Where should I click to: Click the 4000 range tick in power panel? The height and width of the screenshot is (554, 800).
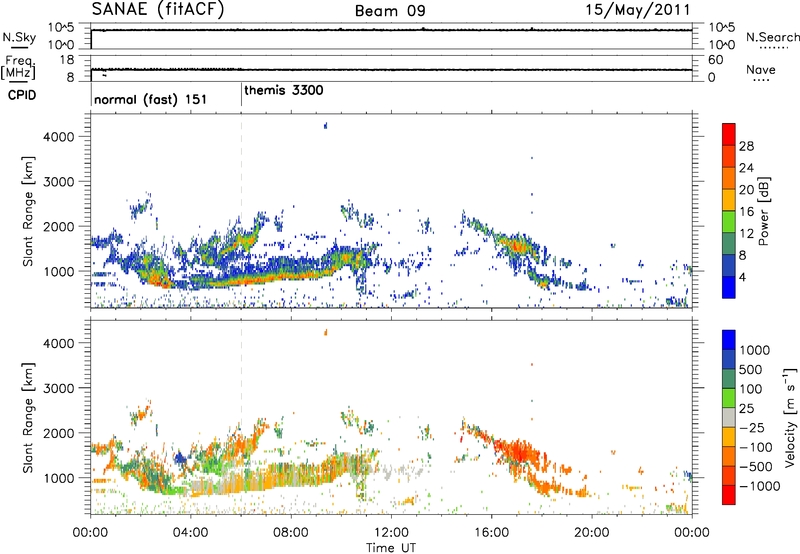point(58,136)
